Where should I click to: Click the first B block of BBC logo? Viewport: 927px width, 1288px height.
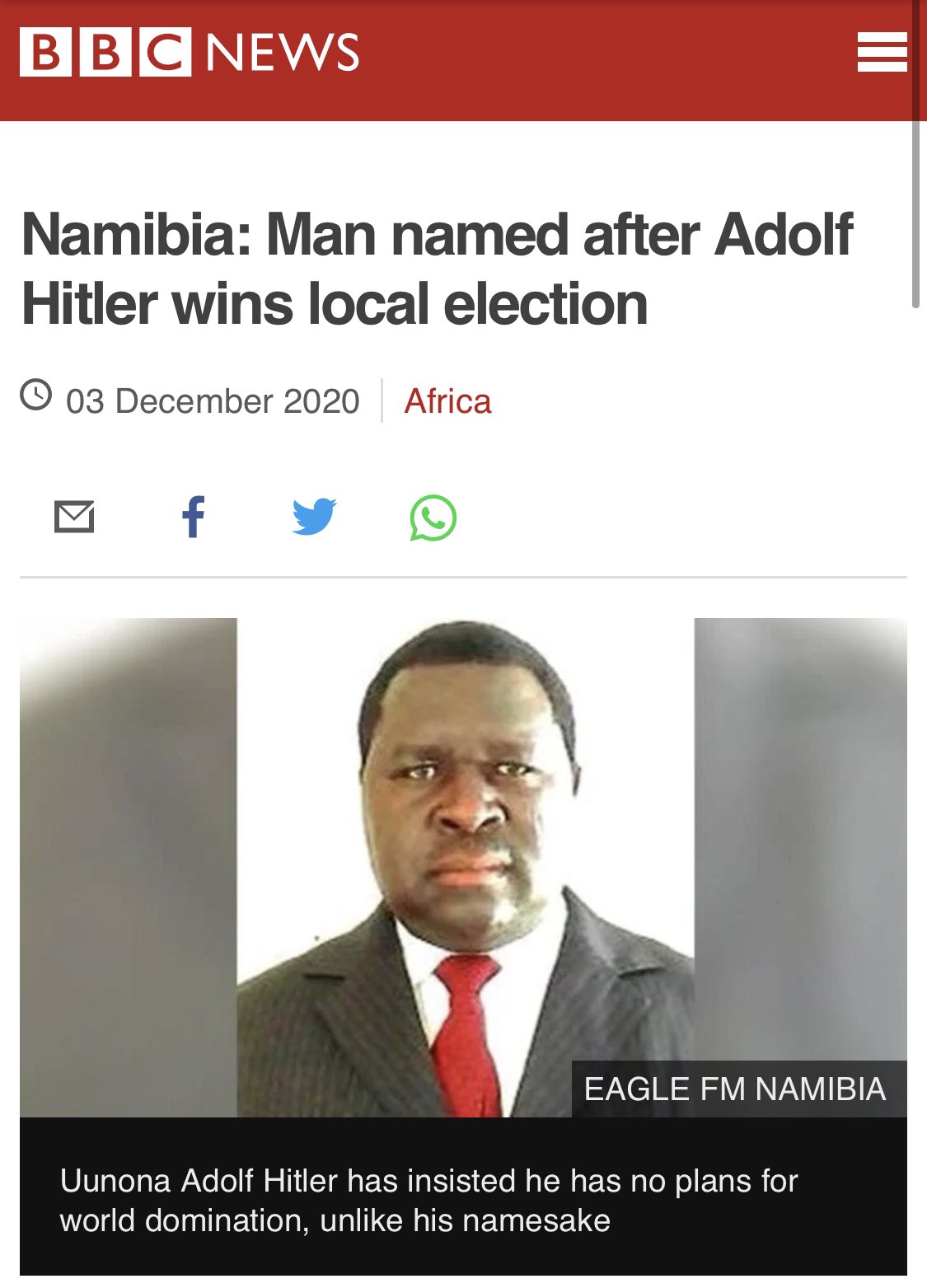coord(45,52)
